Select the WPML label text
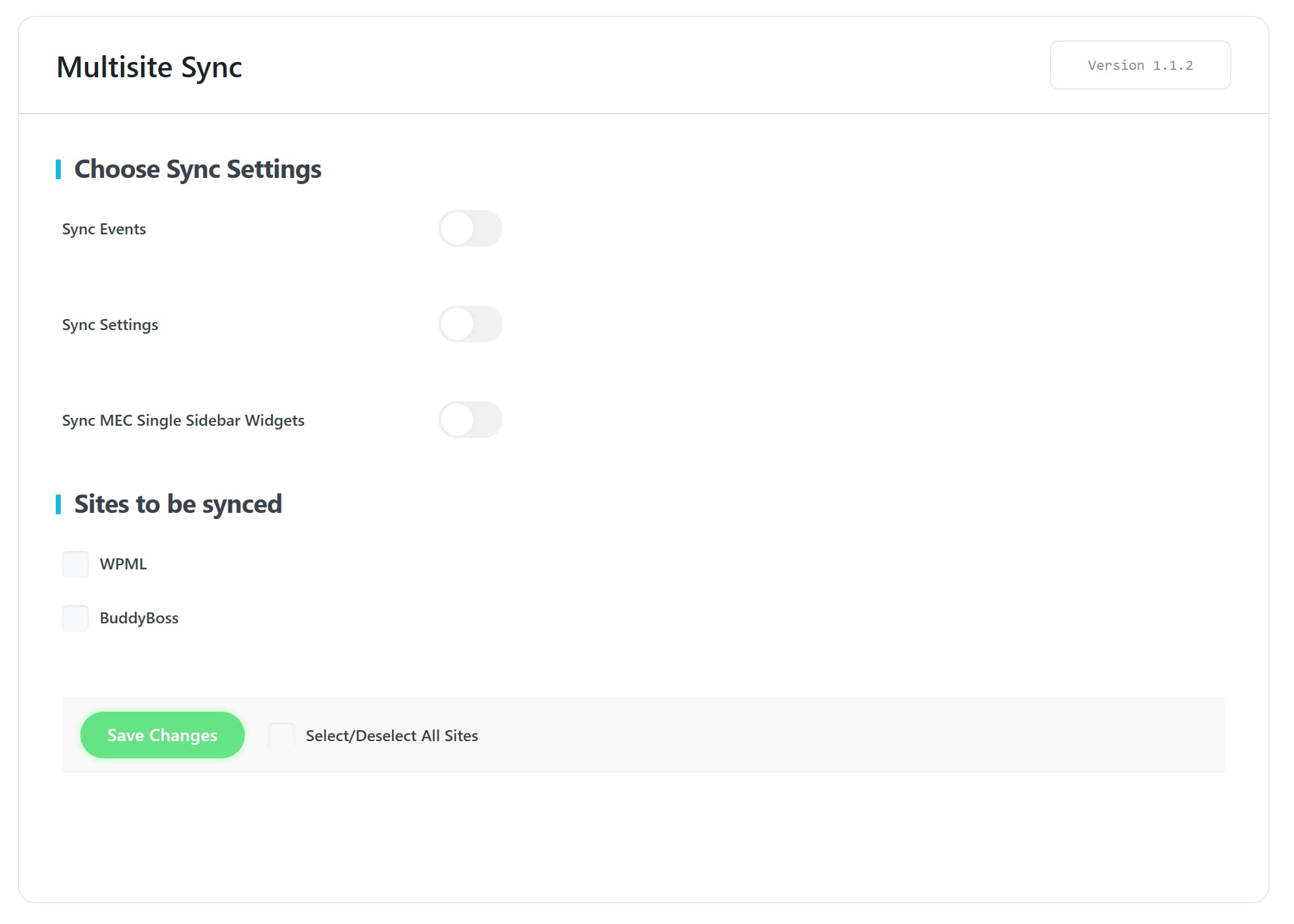Image resolution: width=1294 pixels, height=924 pixels. [x=123, y=564]
